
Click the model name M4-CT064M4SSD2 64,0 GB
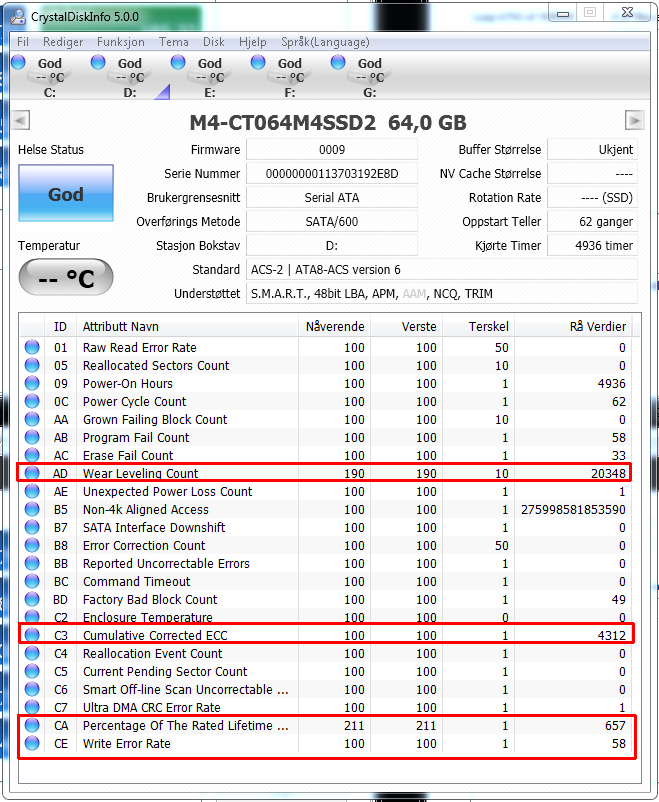click(x=328, y=122)
